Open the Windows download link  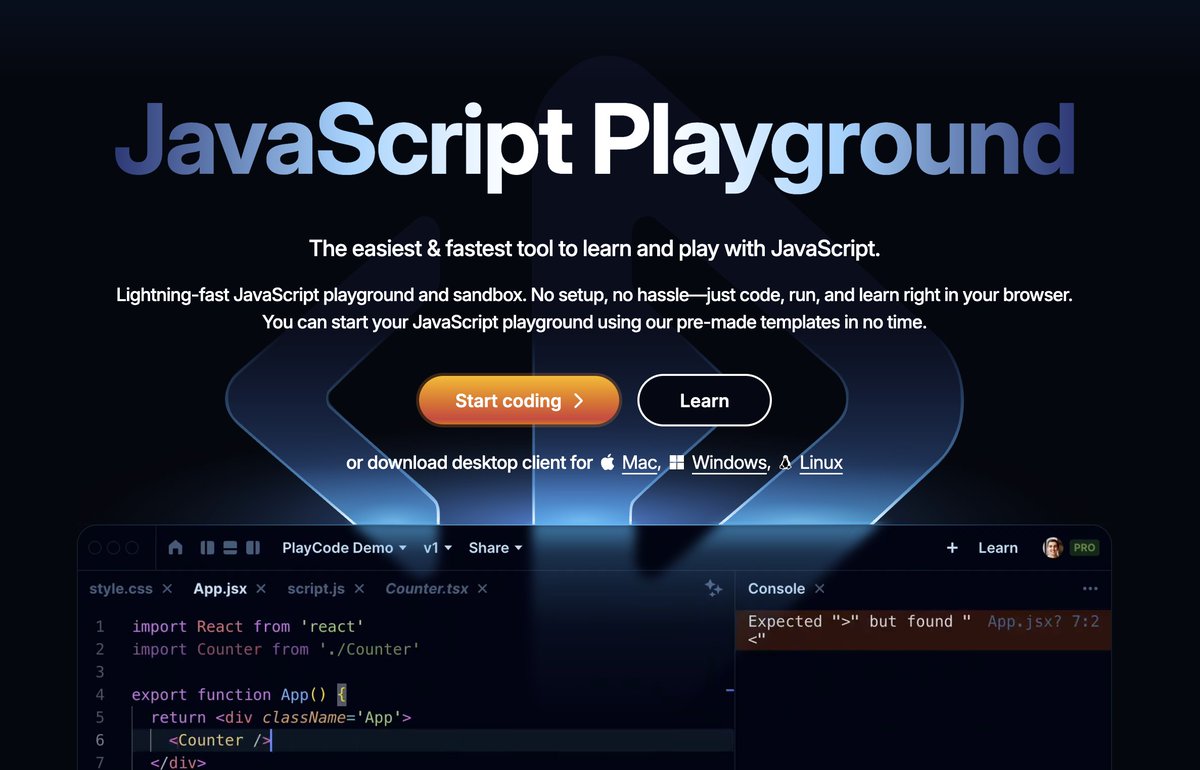tap(729, 463)
